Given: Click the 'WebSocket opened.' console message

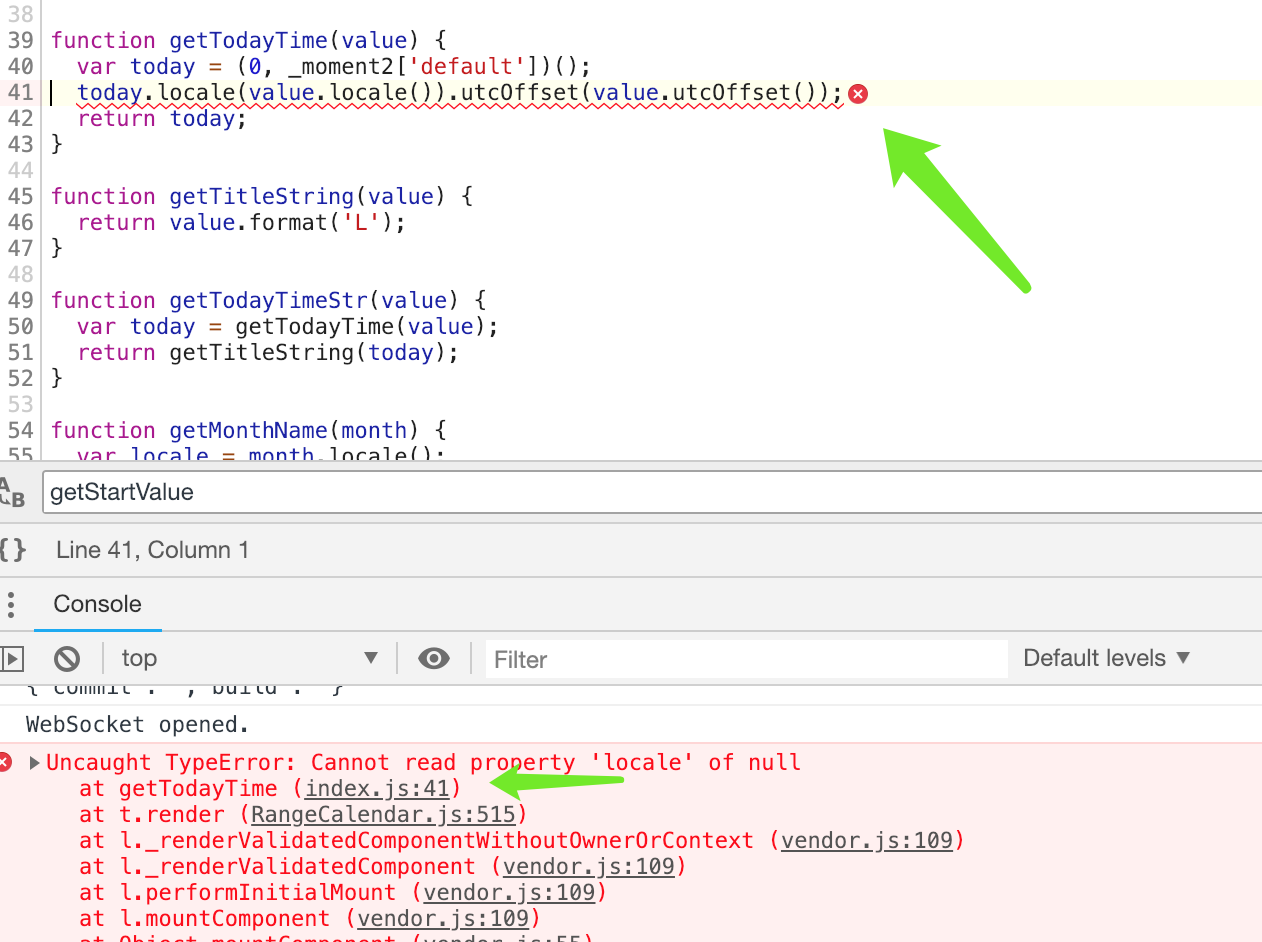Looking at the screenshot, I should point(137,724).
